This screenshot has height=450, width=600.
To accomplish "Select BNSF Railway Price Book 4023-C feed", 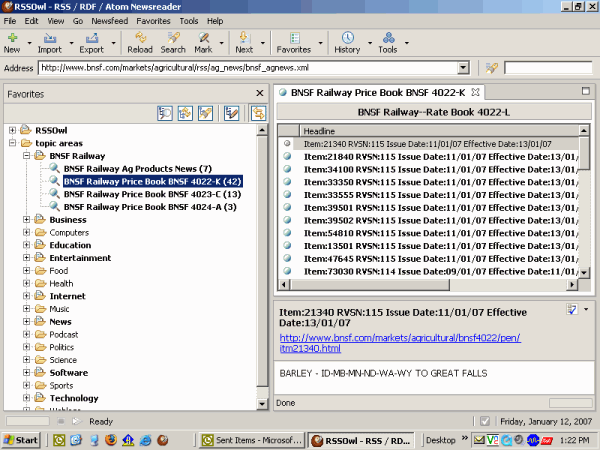I will point(152,194).
